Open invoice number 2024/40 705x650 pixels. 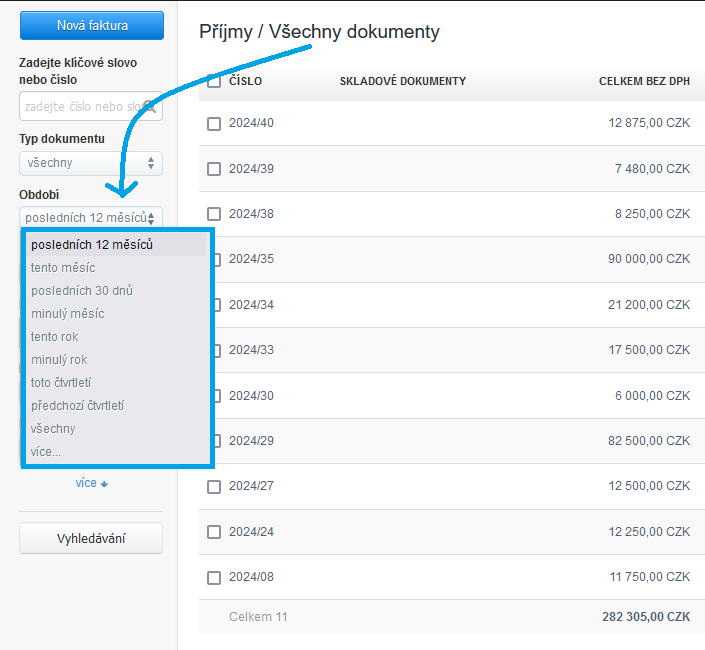pyautogui.click(x=251, y=123)
